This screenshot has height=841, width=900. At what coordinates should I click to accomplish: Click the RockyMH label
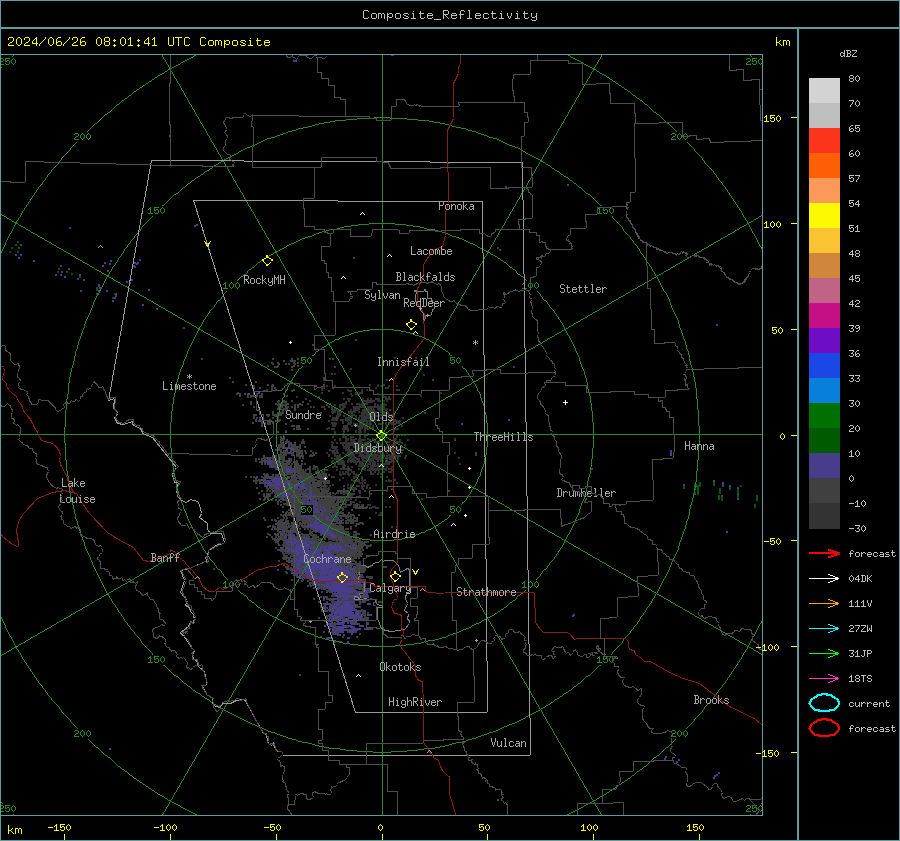point(264,280)
